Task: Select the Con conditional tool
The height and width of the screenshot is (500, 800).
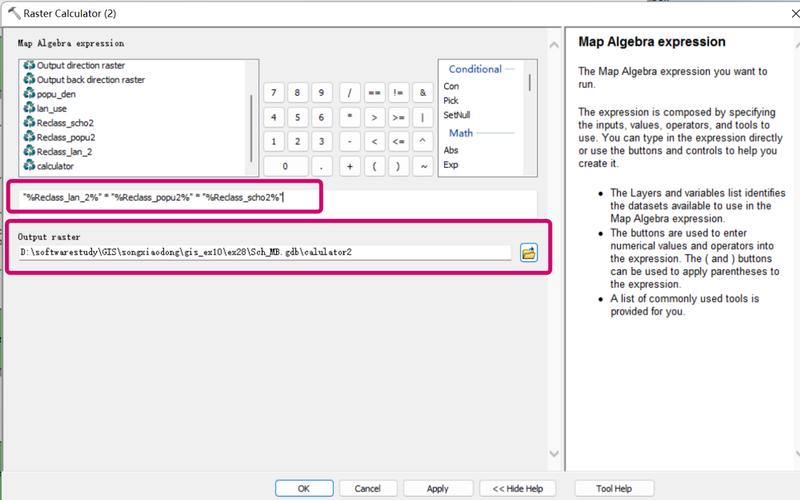Action: point(452,87)
